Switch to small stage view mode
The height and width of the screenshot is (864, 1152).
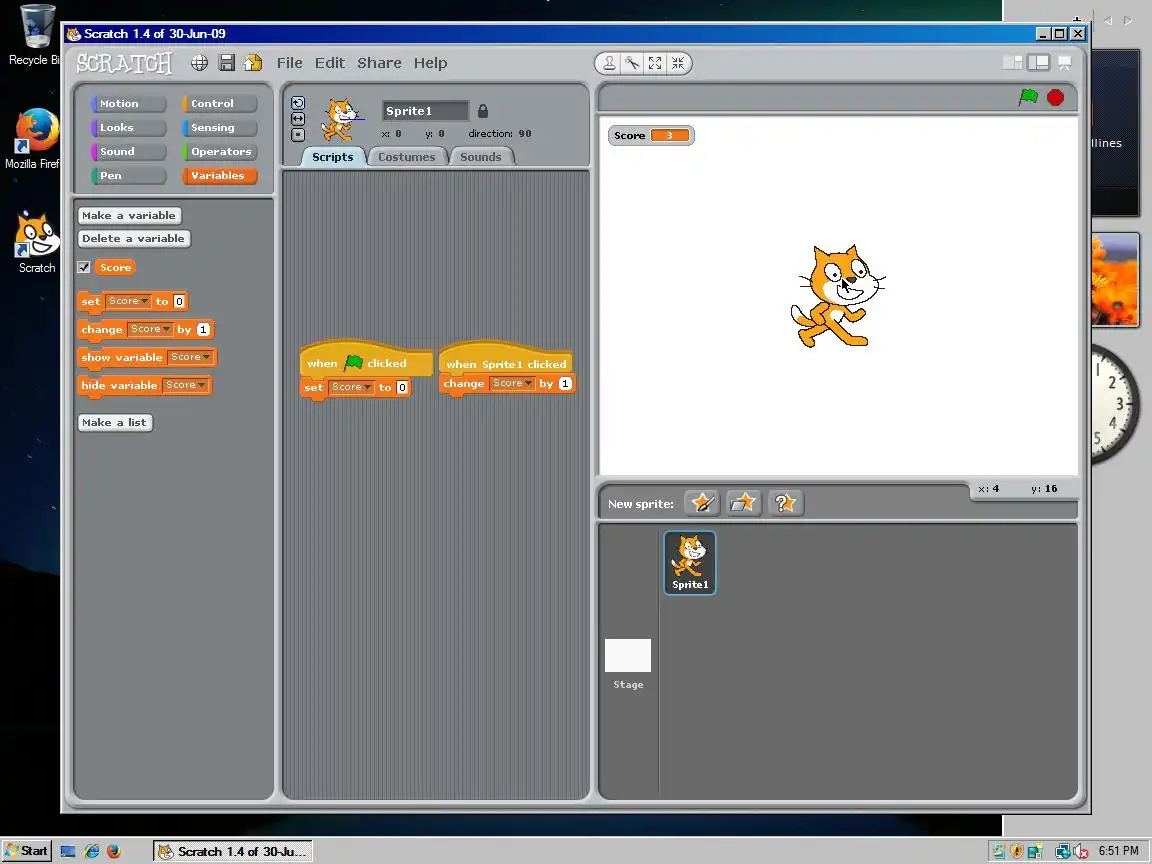(1013, 62)
